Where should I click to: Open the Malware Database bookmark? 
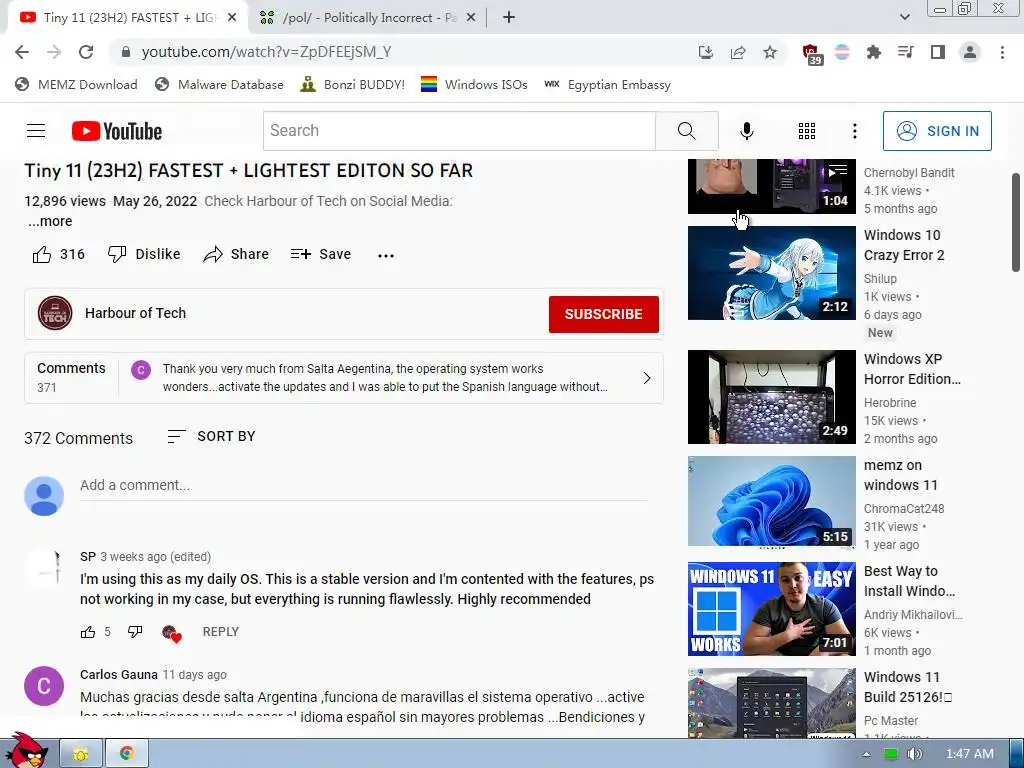219,85
